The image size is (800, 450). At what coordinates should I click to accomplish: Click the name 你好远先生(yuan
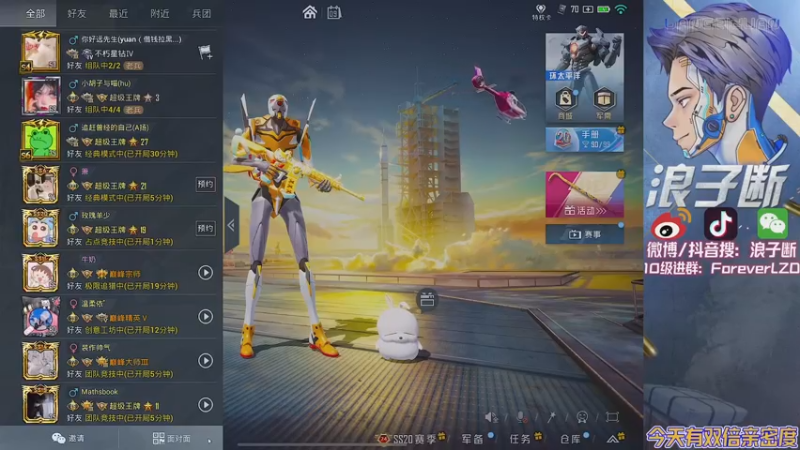coord(131,39)
